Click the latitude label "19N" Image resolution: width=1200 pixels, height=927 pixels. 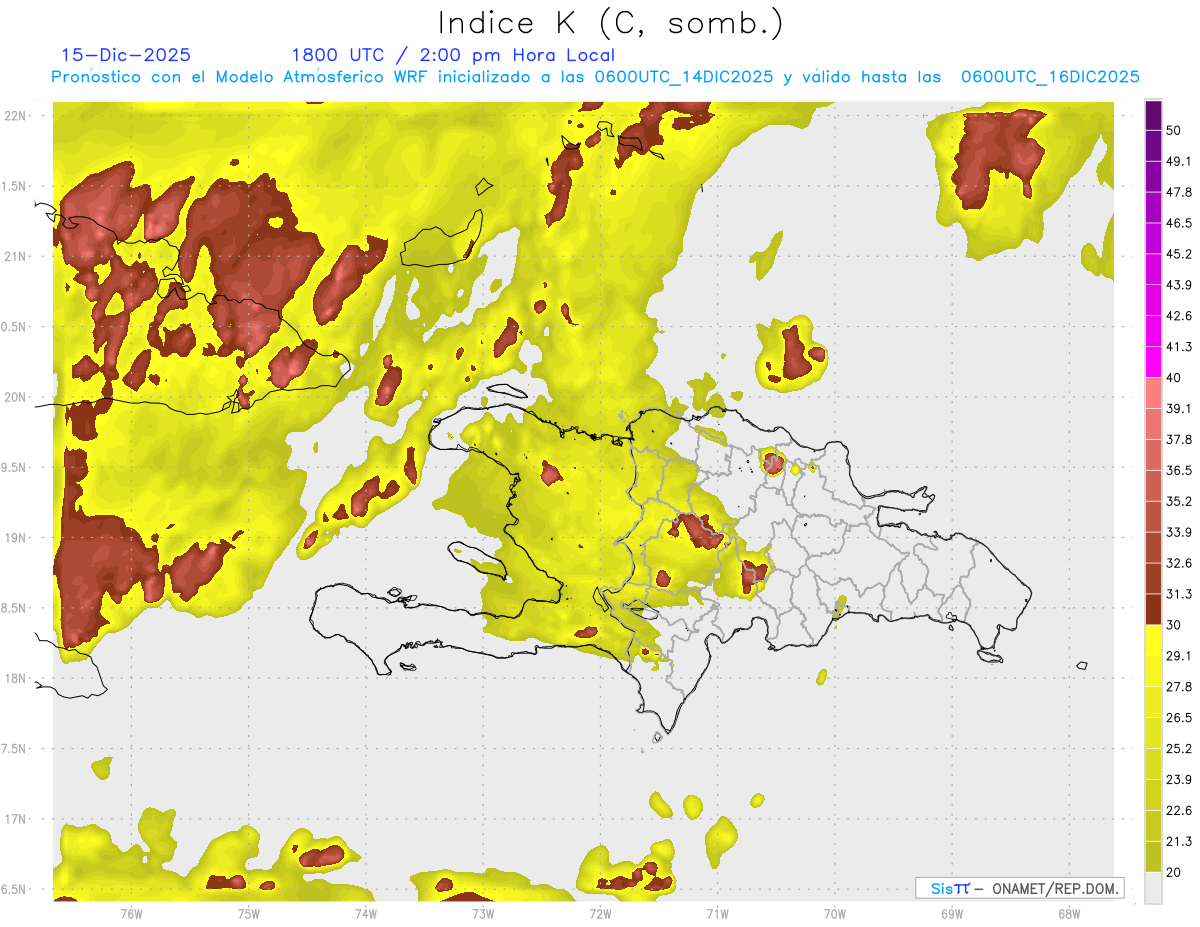(16, 538)
